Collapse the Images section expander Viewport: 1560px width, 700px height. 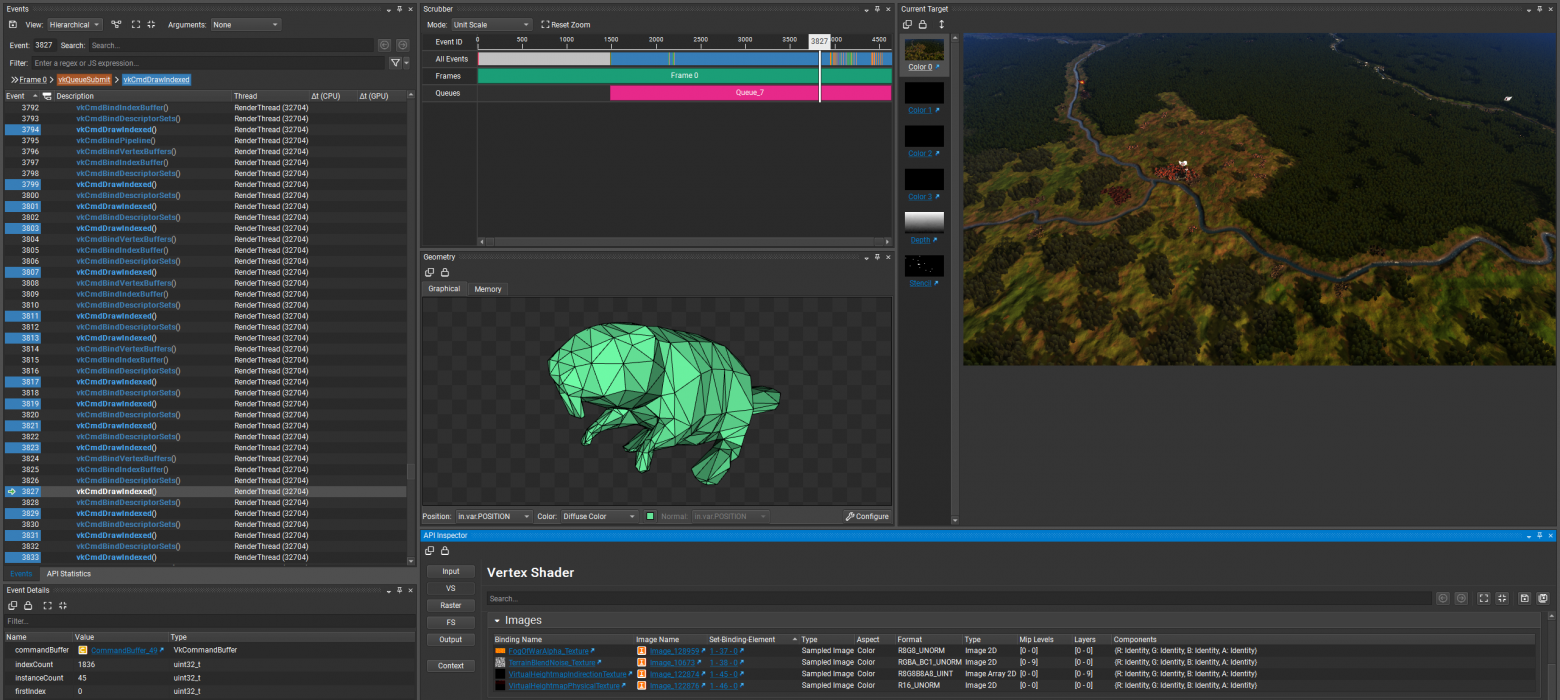497,621
